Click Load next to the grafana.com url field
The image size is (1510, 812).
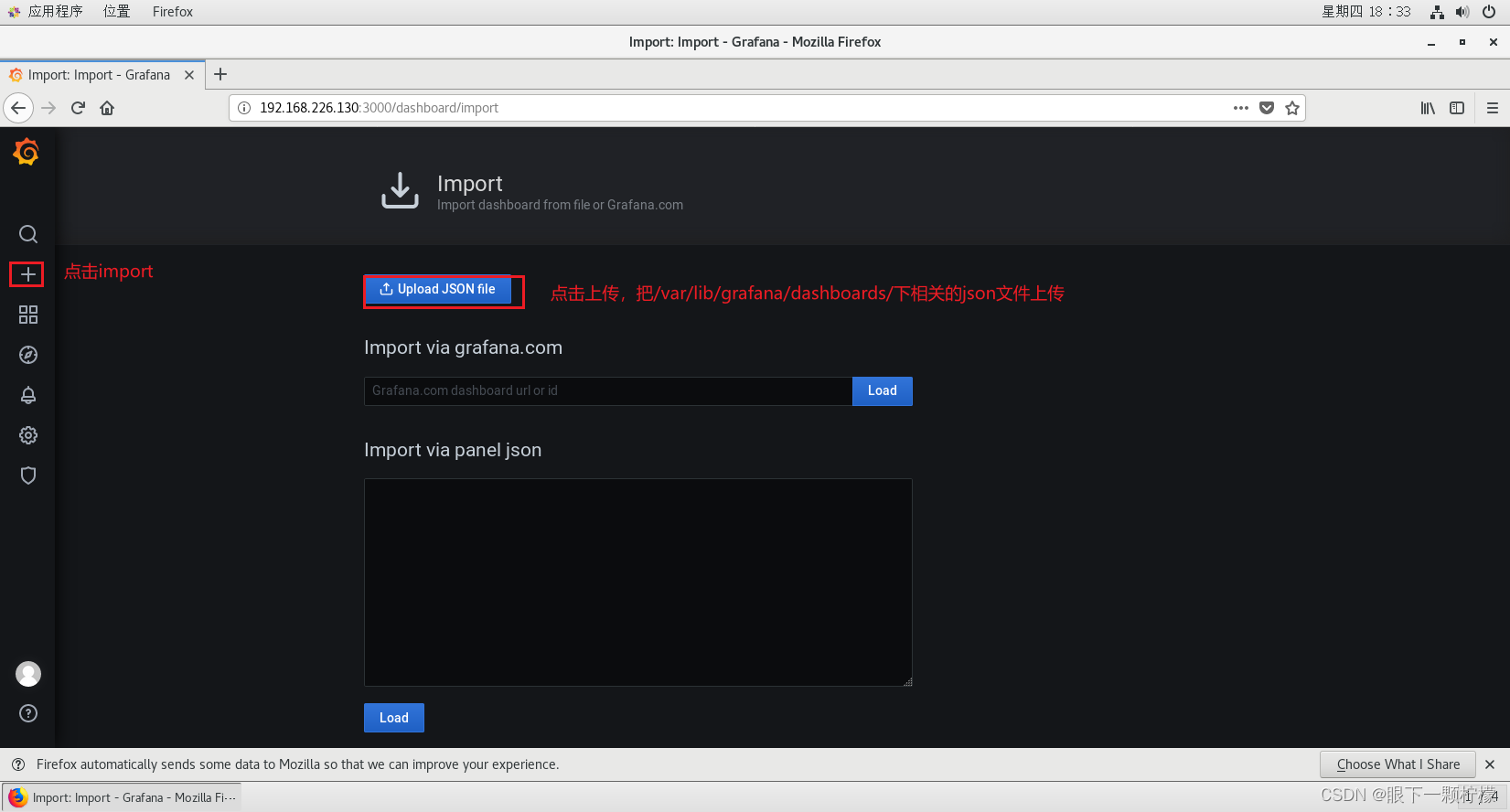[883, 390]
